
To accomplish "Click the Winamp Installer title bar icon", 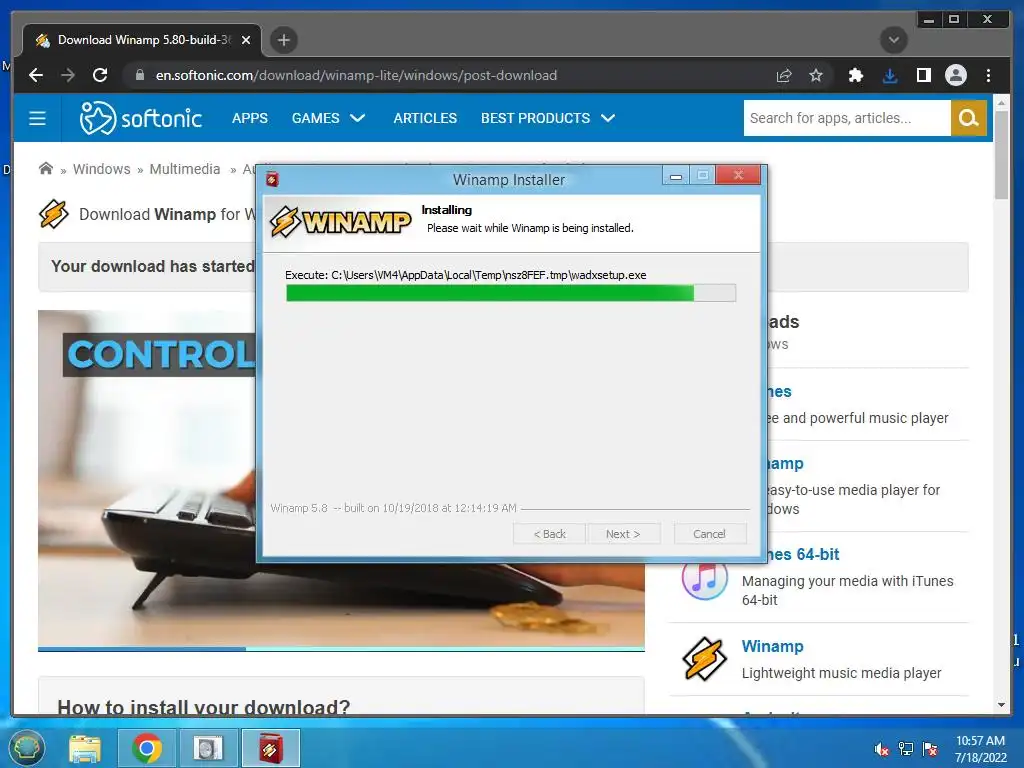I will click(x=272, y=179).
